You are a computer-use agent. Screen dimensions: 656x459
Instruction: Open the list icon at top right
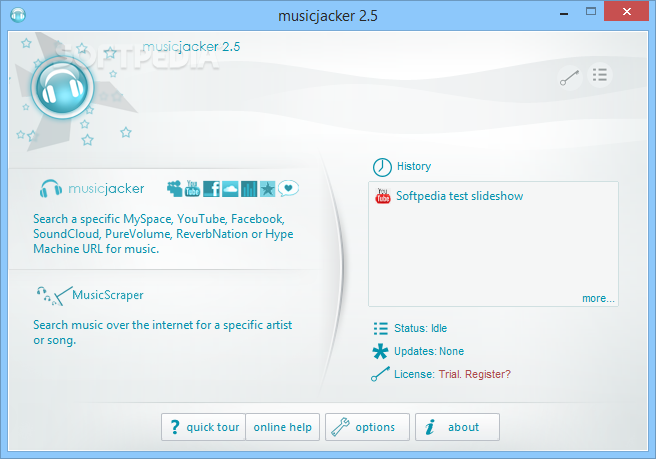pos(600,75)
